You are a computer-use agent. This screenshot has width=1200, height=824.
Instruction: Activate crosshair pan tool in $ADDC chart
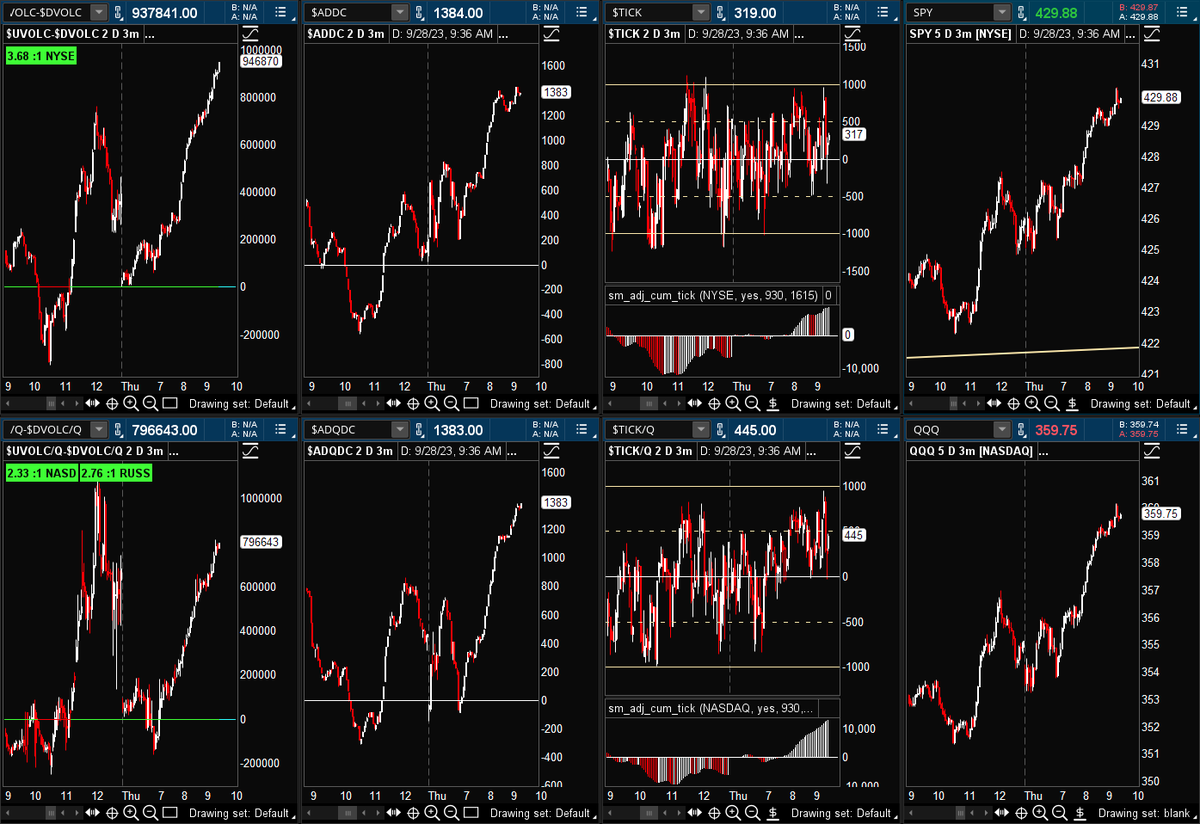pos(413,404)
